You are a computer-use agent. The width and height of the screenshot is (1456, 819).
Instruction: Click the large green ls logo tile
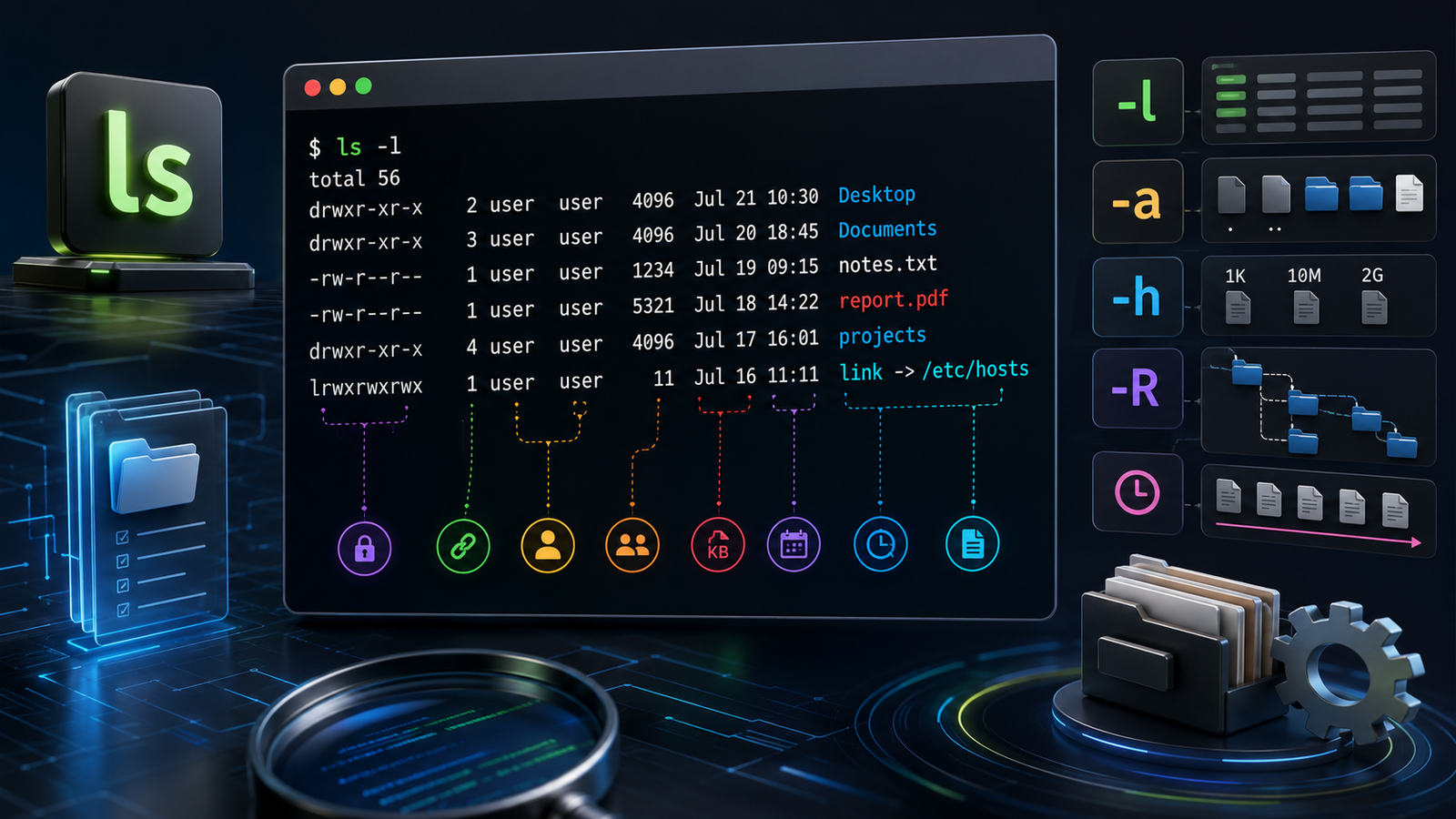point(136,164)
